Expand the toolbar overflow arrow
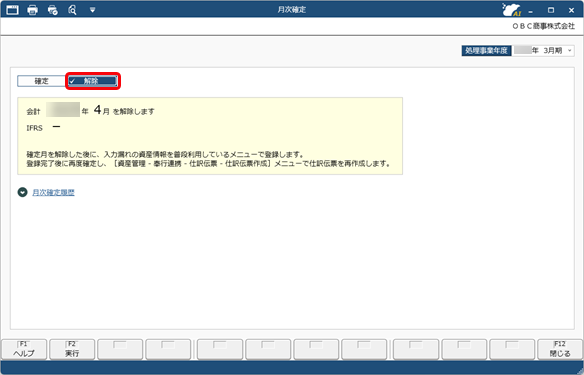This screenshot has height=375, width=584. tap(93, 10)
